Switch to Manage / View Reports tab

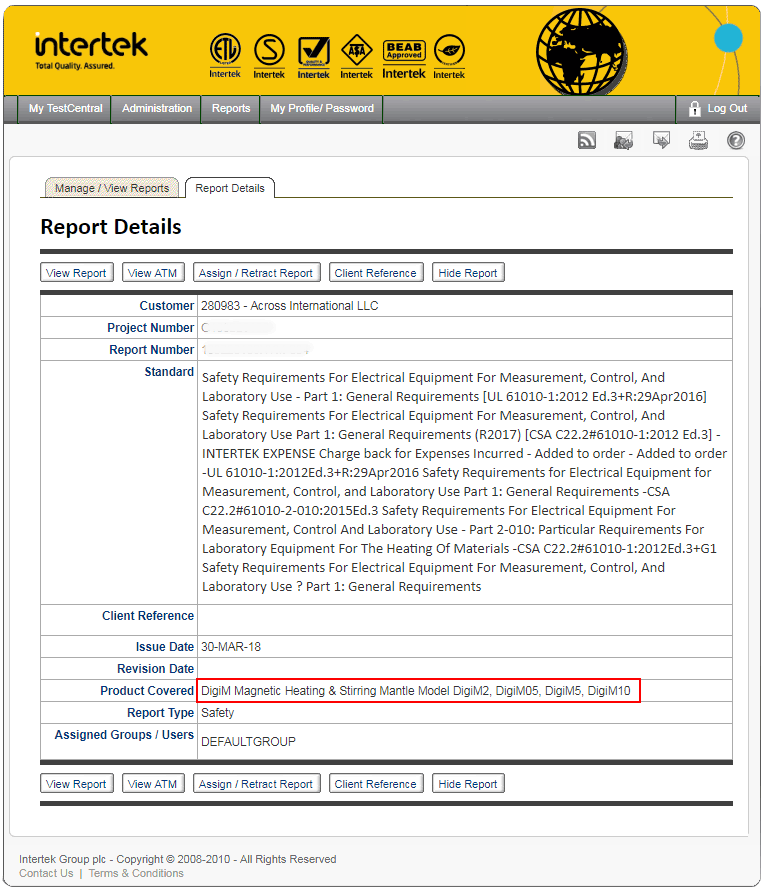pos(112,188)
